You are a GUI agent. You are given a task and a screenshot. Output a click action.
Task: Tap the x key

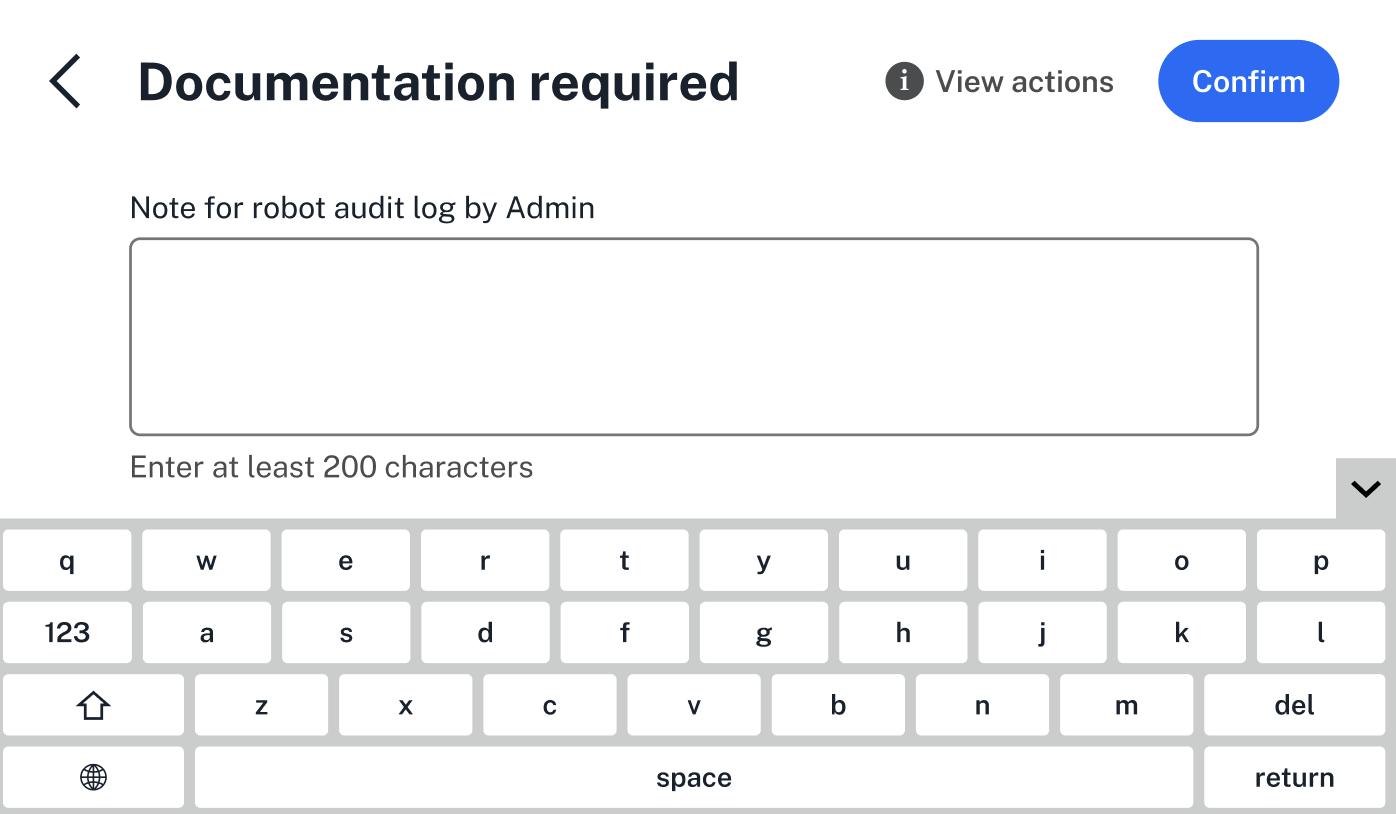(x=405, y=705)
